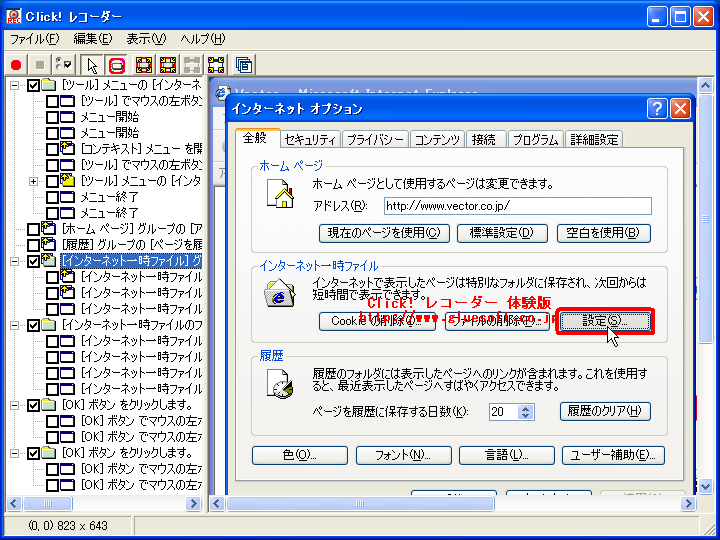This screenshot has width=720, height=540.
Task: Toggle checkbox of first [OK] ボタン をクリックします folder
Action: tap(33, 405)
